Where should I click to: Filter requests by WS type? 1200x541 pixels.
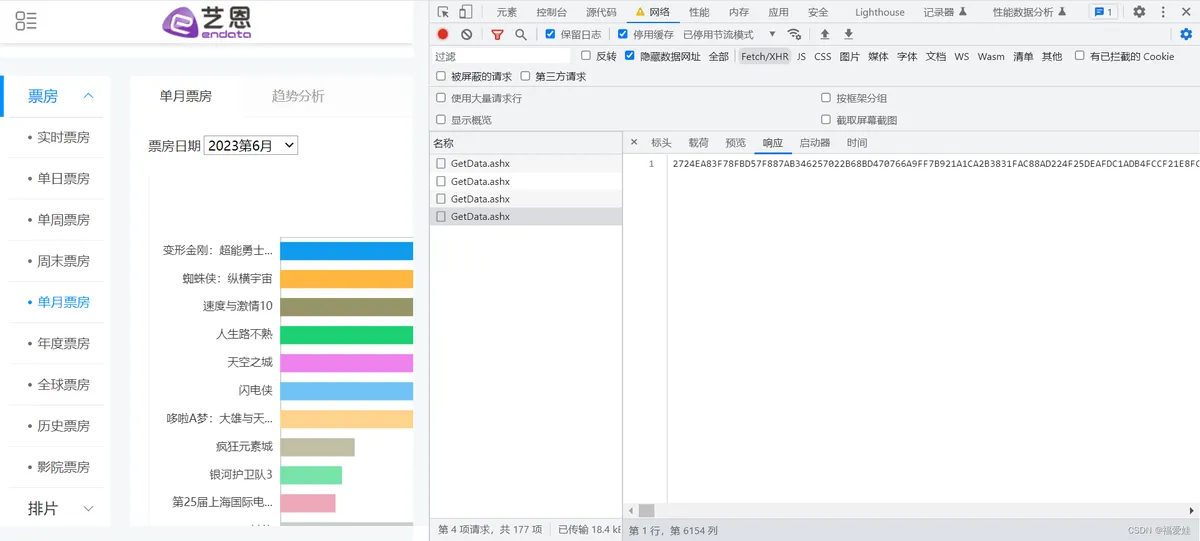pyautogui.click(x=961, y=57)
